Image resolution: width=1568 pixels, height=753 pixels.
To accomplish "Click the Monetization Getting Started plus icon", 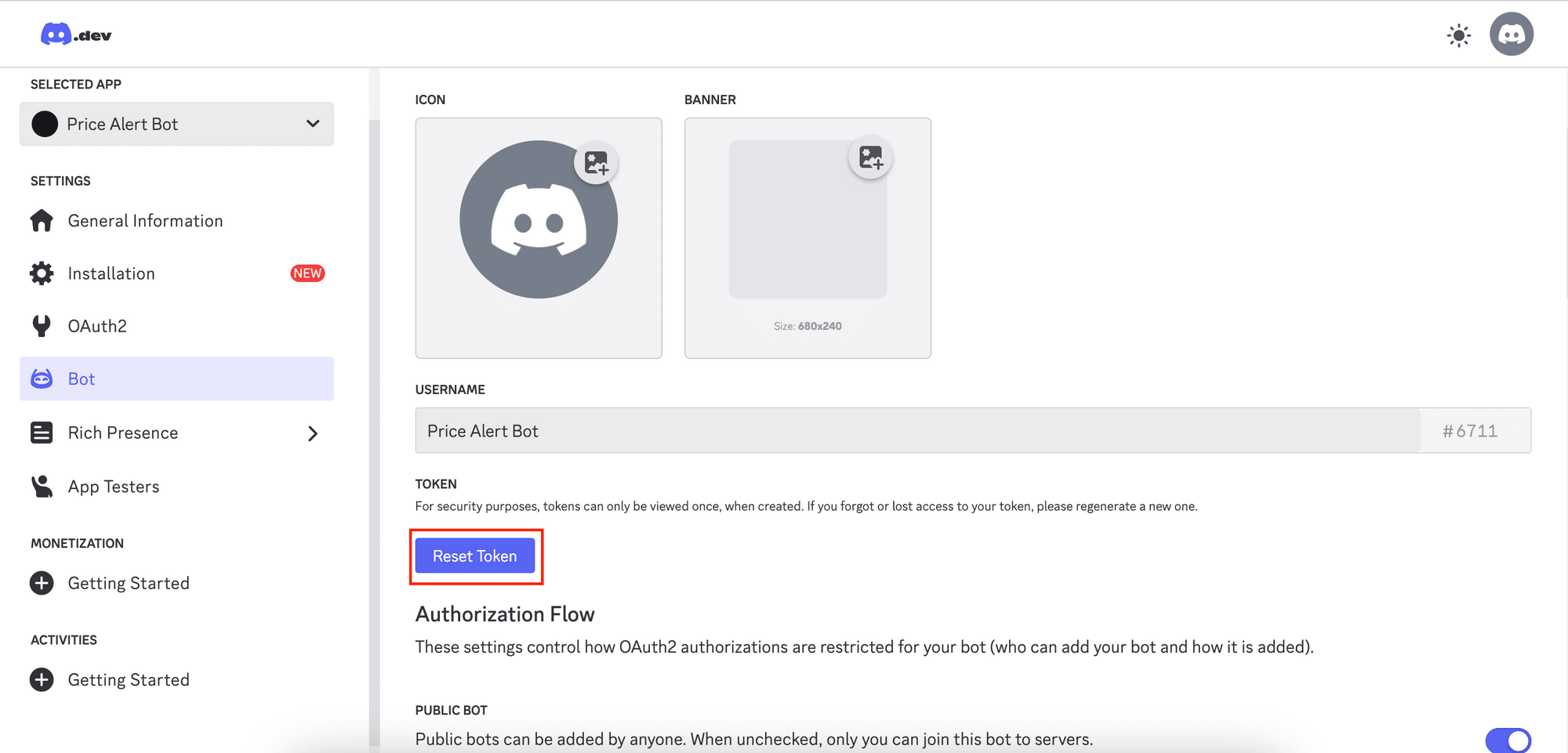I will point(41,582).
